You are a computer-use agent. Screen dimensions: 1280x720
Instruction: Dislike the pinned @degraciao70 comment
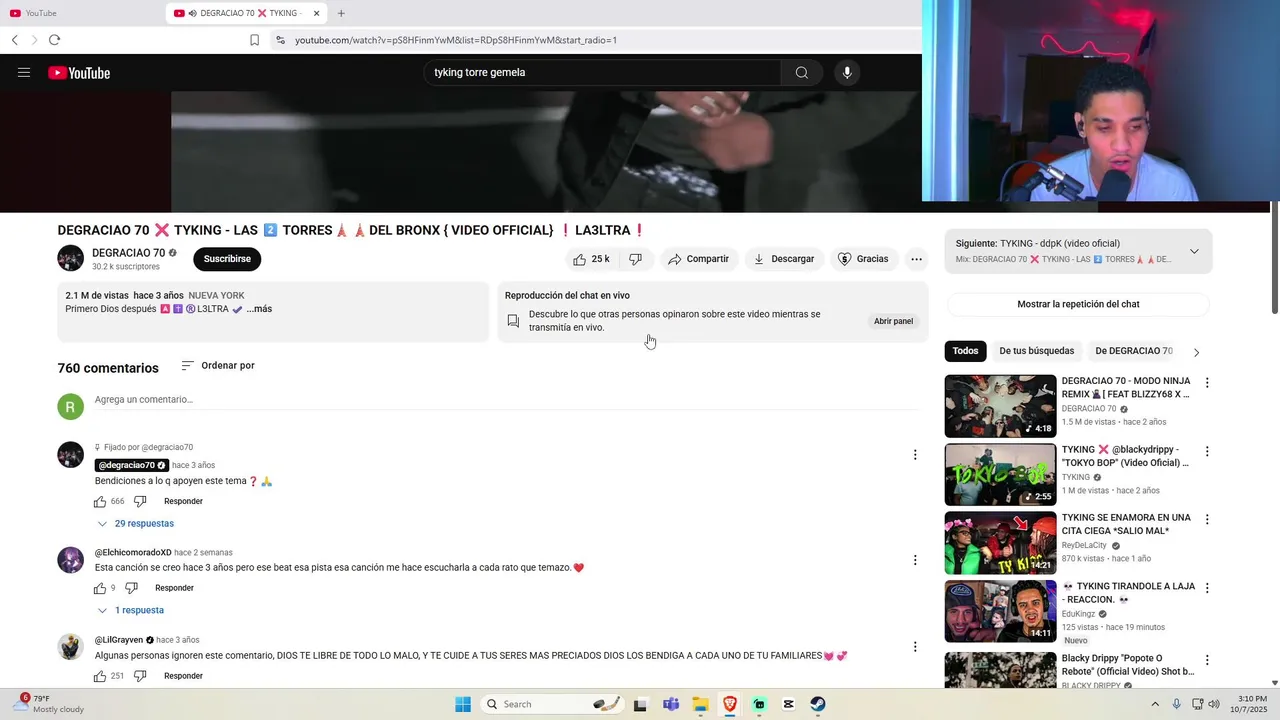click(140, 501)
